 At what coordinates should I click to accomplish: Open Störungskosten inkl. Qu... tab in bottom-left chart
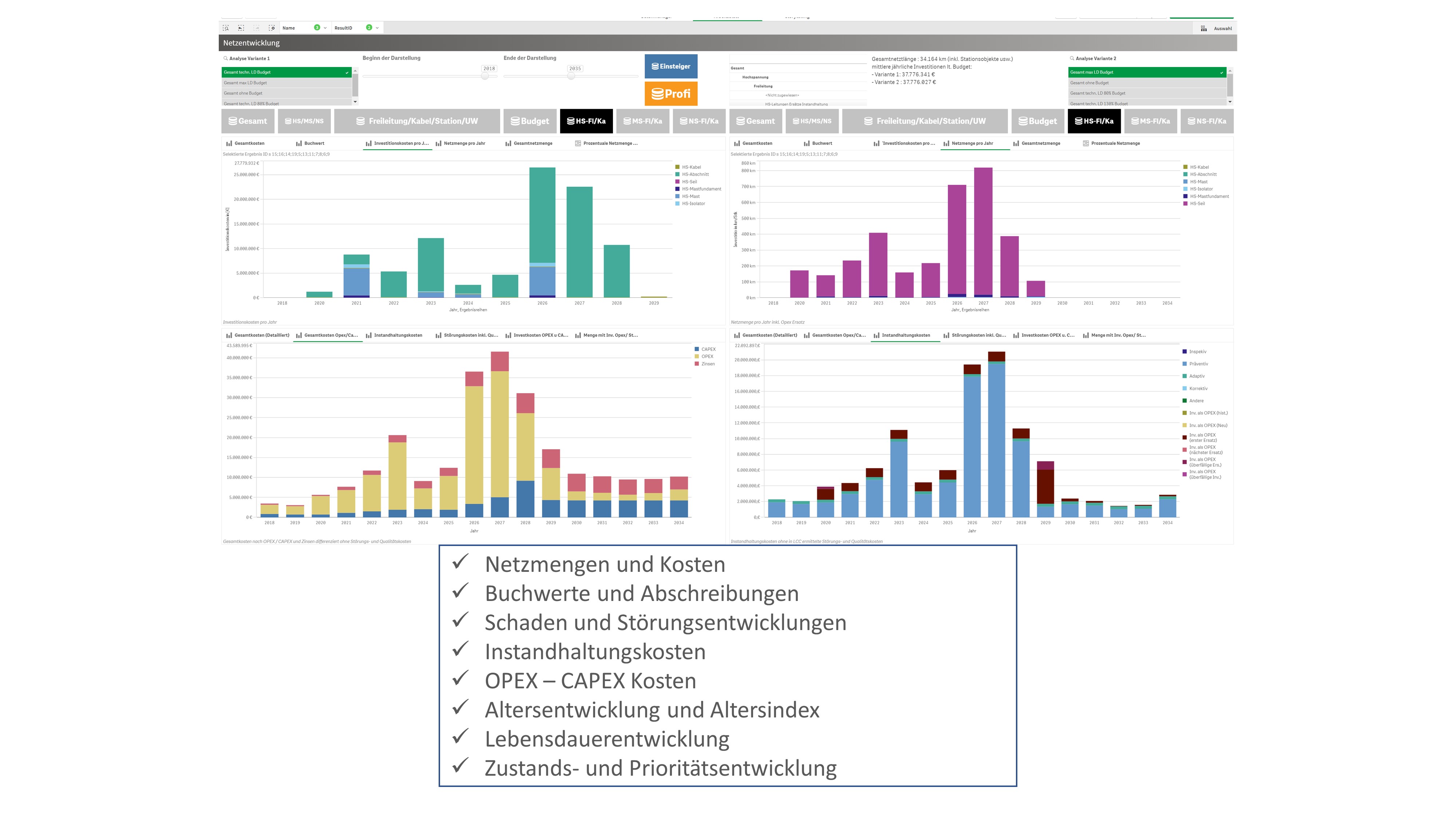tap(467, 335)
